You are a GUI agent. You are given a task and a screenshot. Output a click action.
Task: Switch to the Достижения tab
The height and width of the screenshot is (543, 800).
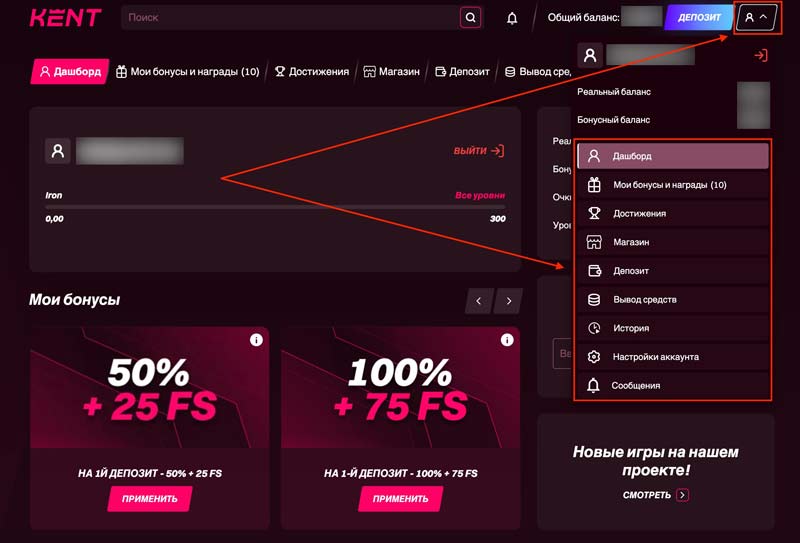pyautogui.click(x=311, y=72)
